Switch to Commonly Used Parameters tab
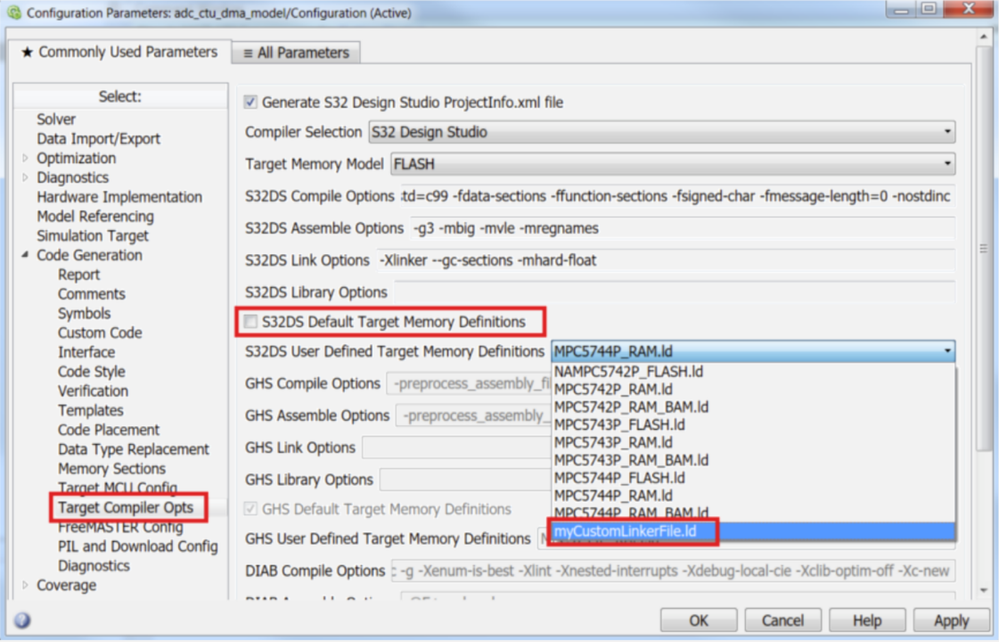Screen dimensions: 999x642 tap(119, 52)
